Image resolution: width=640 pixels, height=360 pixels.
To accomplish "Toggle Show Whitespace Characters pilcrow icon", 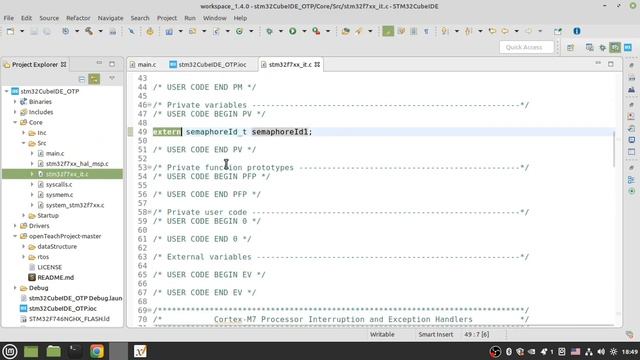I will [x=426, y=31].
